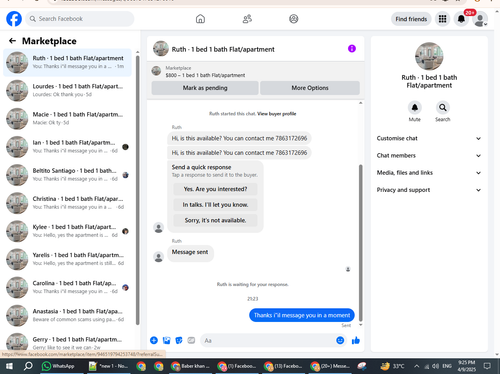The image size is (500, 374).
Task: Open the Beltito Santiago conversation
Action: [x=67, y=175]
